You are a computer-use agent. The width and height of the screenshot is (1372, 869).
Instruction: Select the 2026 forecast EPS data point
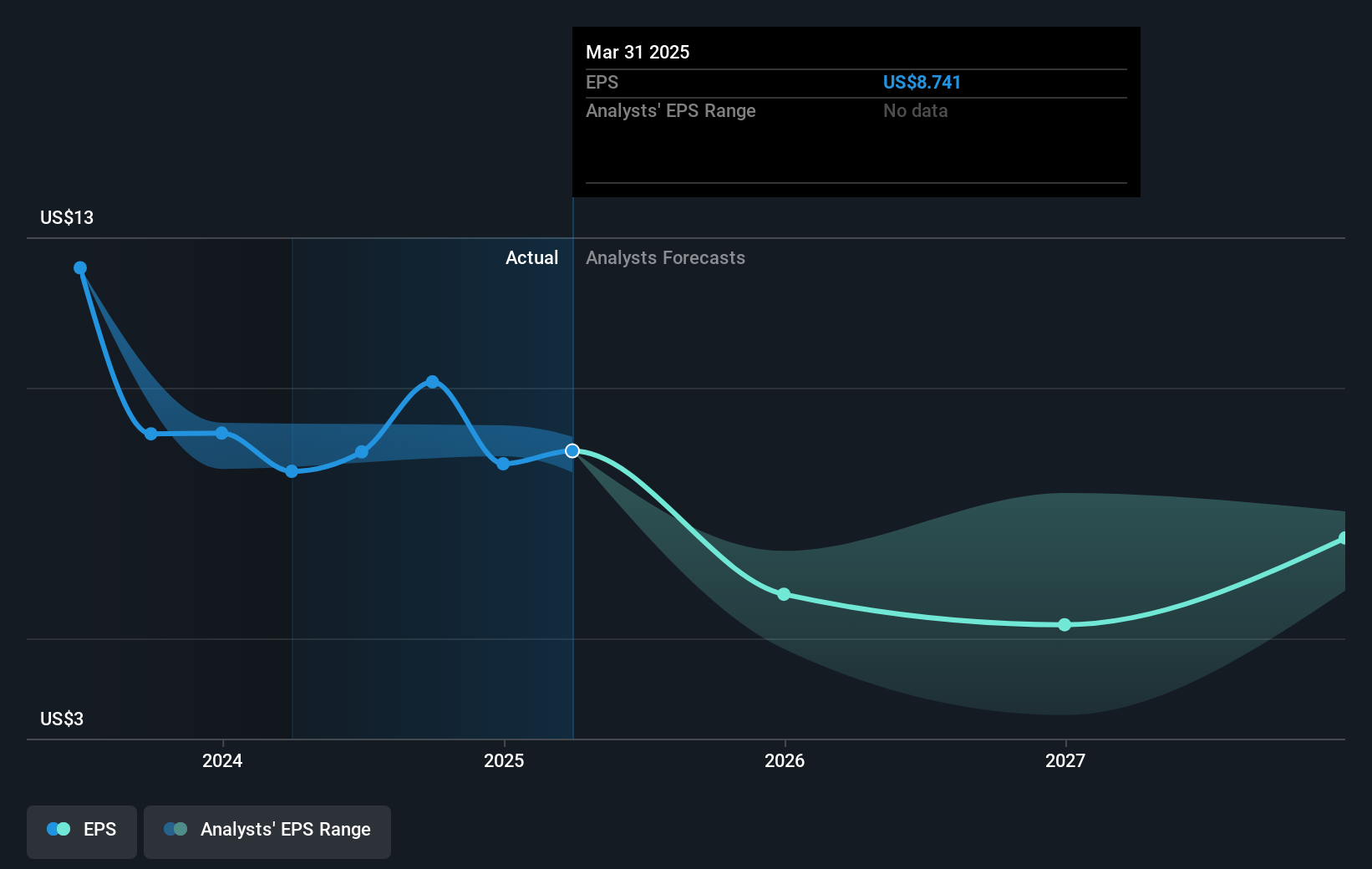[784, 594]
